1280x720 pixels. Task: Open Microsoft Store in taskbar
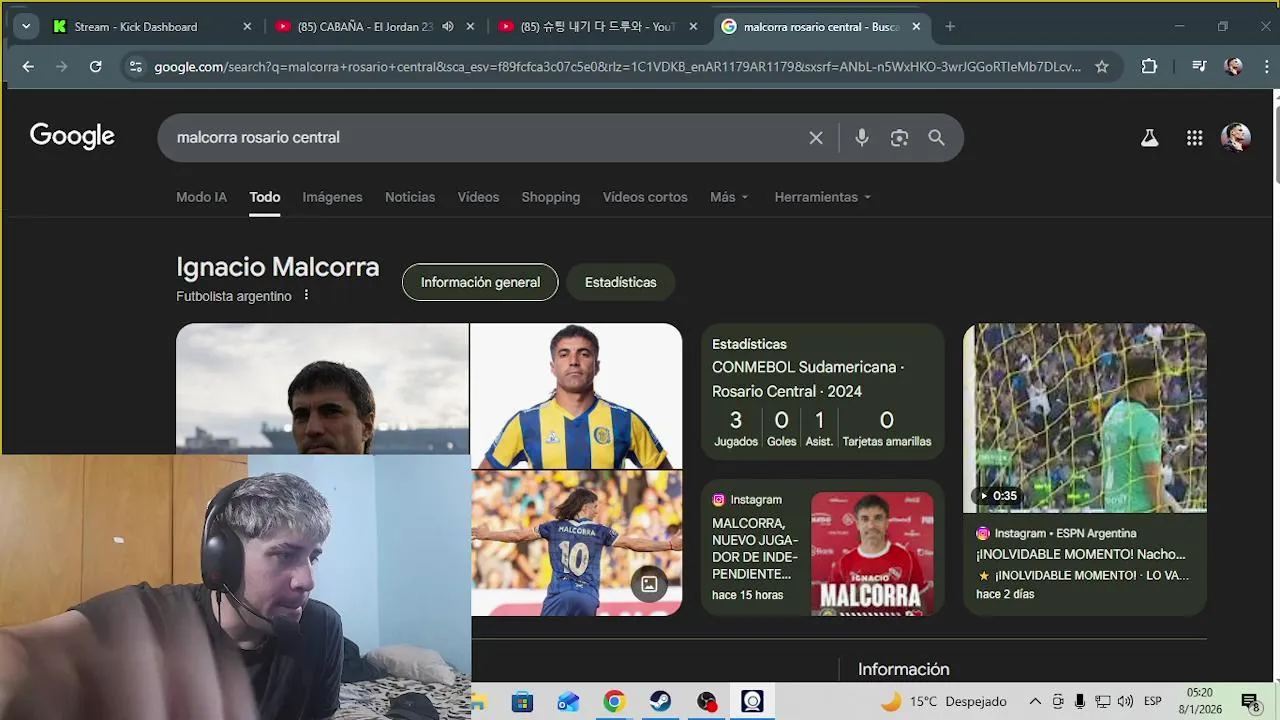click(522, 702)
